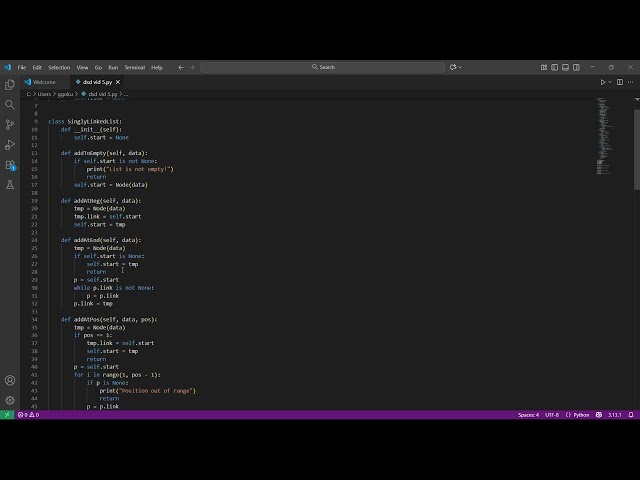640x480 pixels.
Task: Click class SinglyLinkedList definition line
Action: (x=85, y=121)
